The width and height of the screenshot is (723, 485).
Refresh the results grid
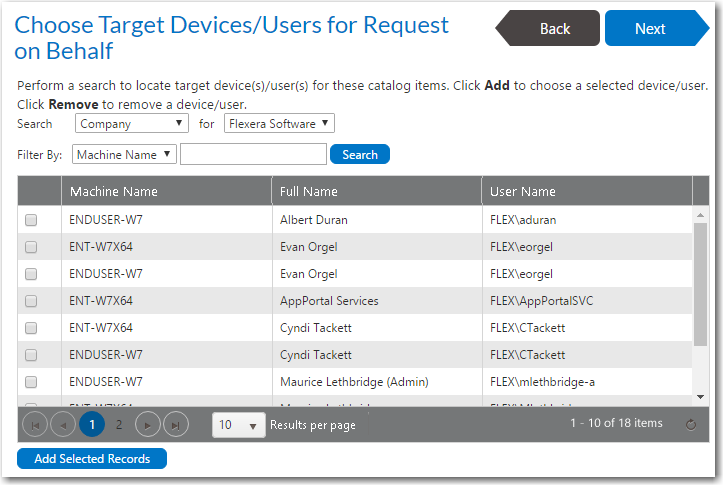pos(690,425)
